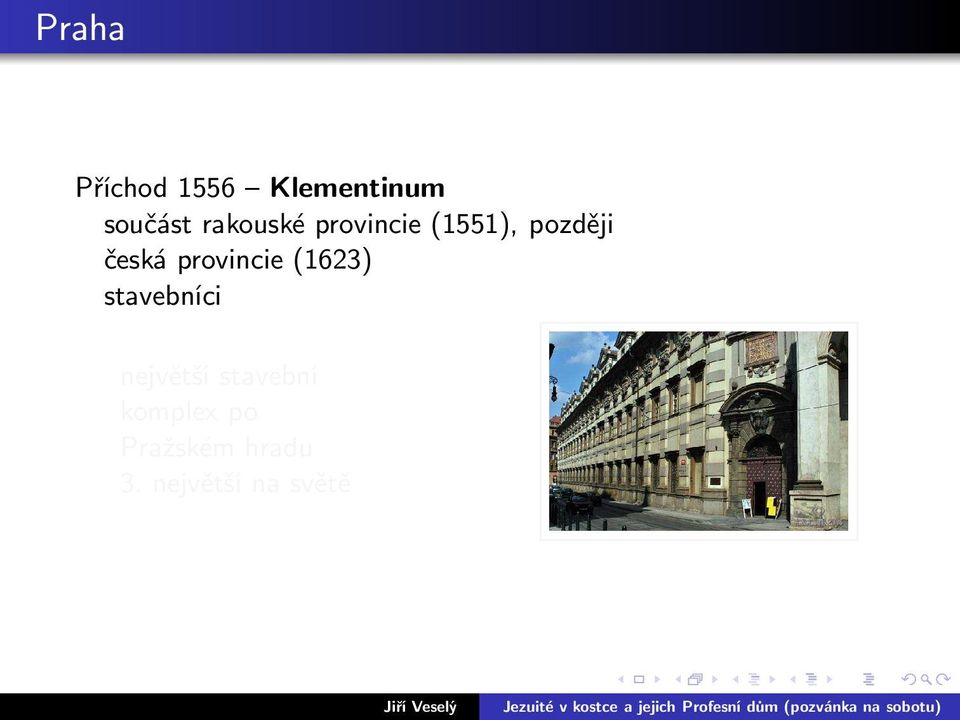Click the magnifier search icon
This screenshot has height=720, width=960.
tap(926, 679)
